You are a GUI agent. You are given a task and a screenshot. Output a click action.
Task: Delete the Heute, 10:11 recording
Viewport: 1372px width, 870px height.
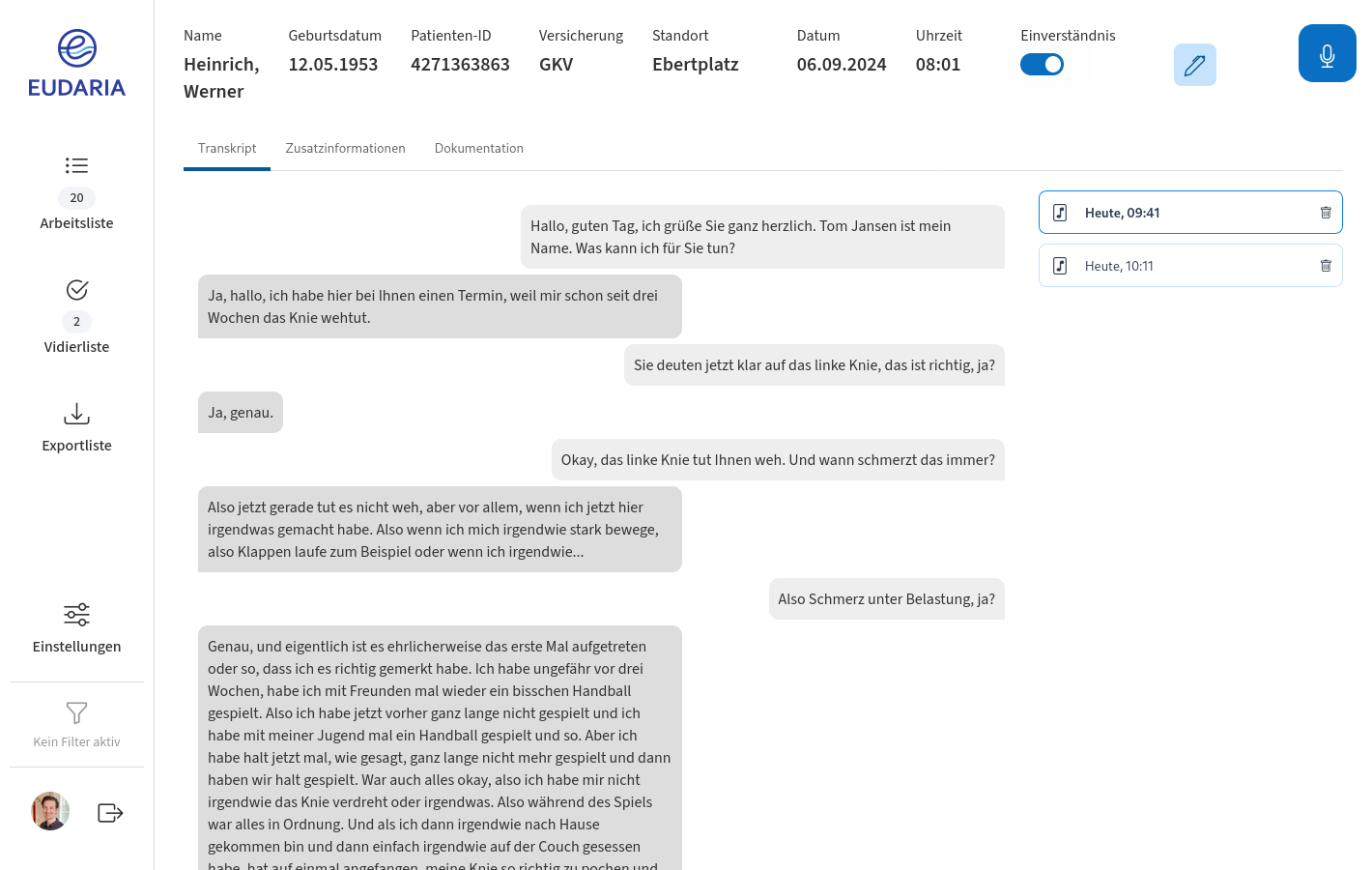1326,266
